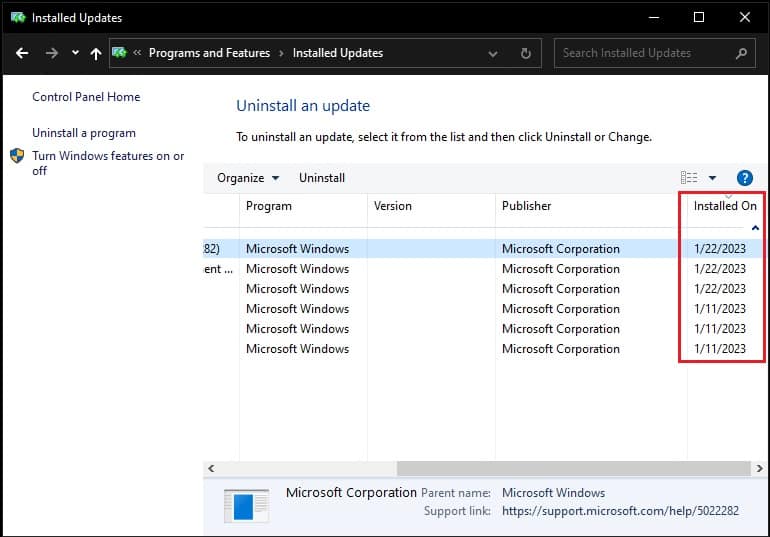Click in Search Installed Updates field
The image size is (770, 537).
646,53
